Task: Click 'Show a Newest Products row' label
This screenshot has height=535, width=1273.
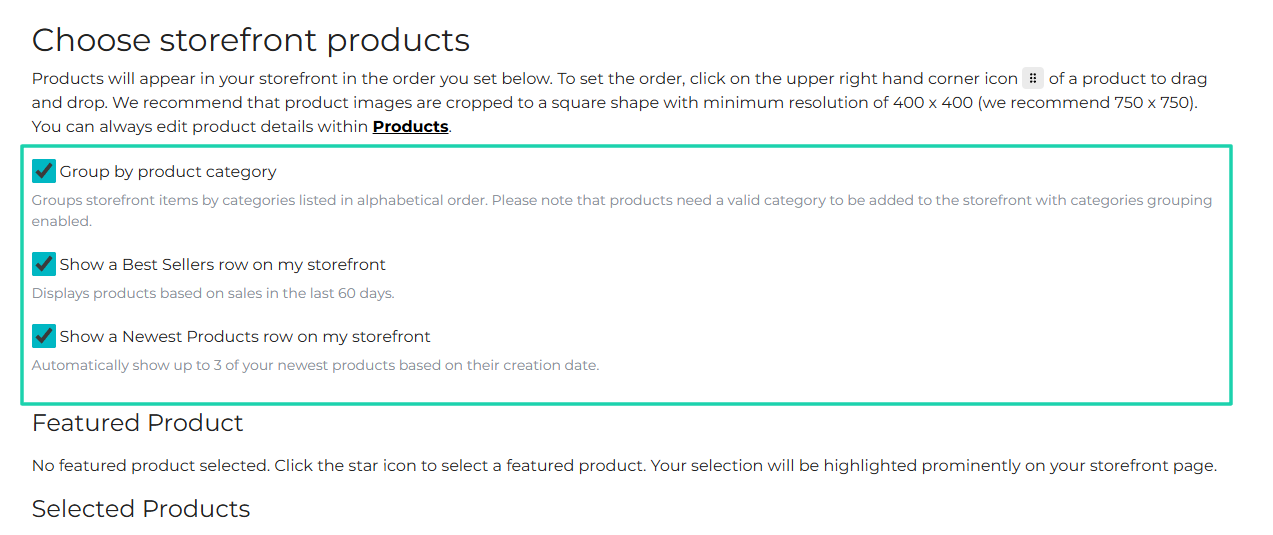Action: point(245,337)
